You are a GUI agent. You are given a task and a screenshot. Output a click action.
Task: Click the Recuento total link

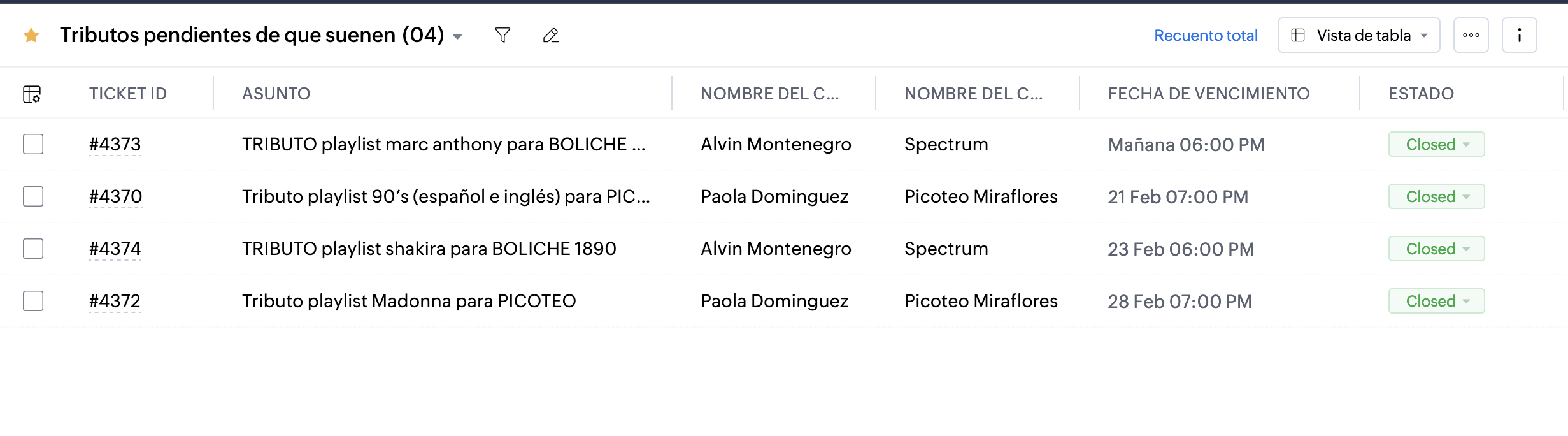tap(1206, 35)
